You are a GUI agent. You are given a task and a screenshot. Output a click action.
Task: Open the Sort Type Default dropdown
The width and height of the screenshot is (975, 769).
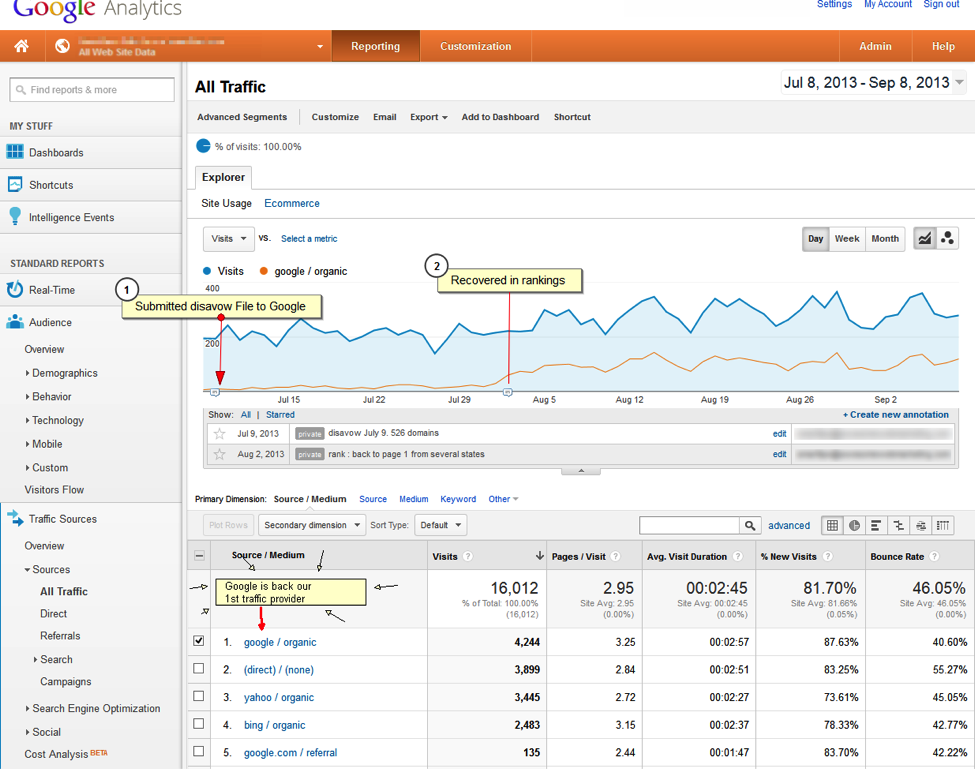tap(441, 525)
